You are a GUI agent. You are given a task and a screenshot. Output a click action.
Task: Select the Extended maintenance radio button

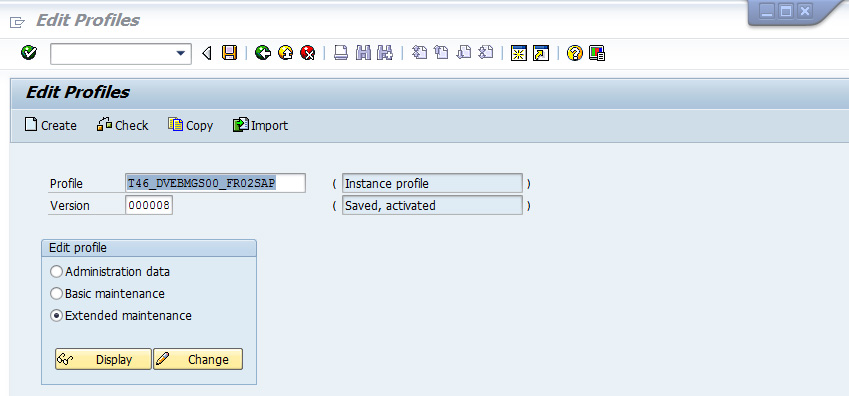coord(56,315)
